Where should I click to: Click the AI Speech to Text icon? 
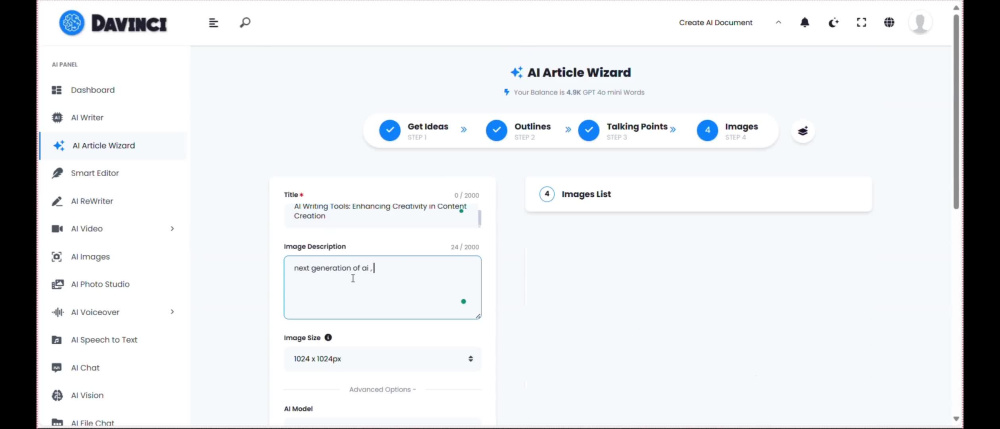pos(57,340)
